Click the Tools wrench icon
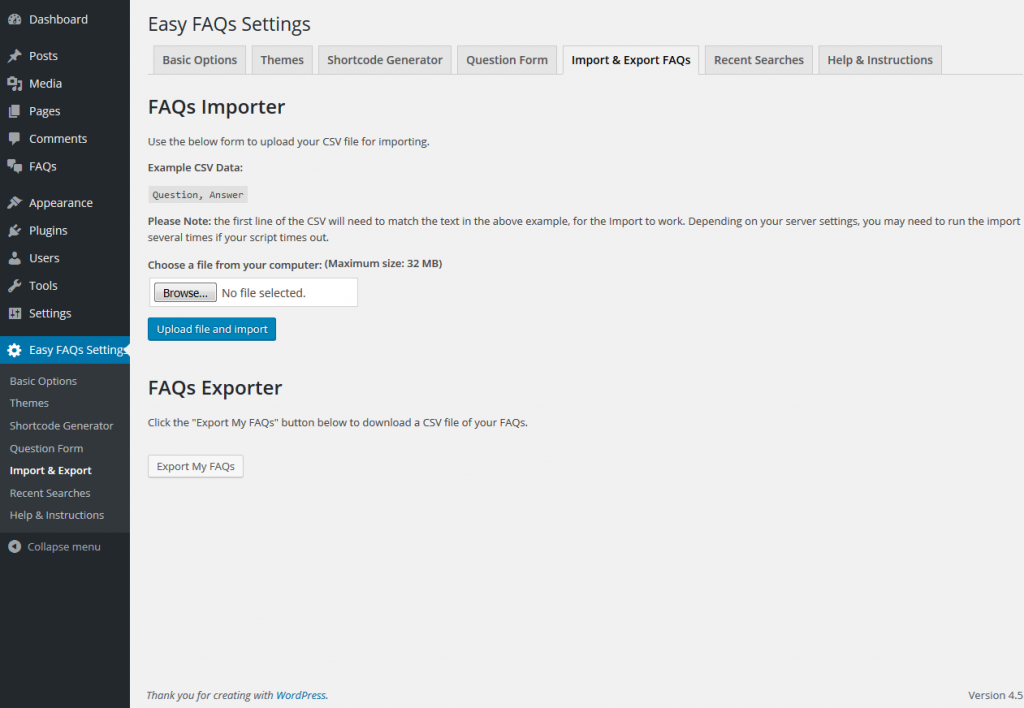 tap(14, 286)
